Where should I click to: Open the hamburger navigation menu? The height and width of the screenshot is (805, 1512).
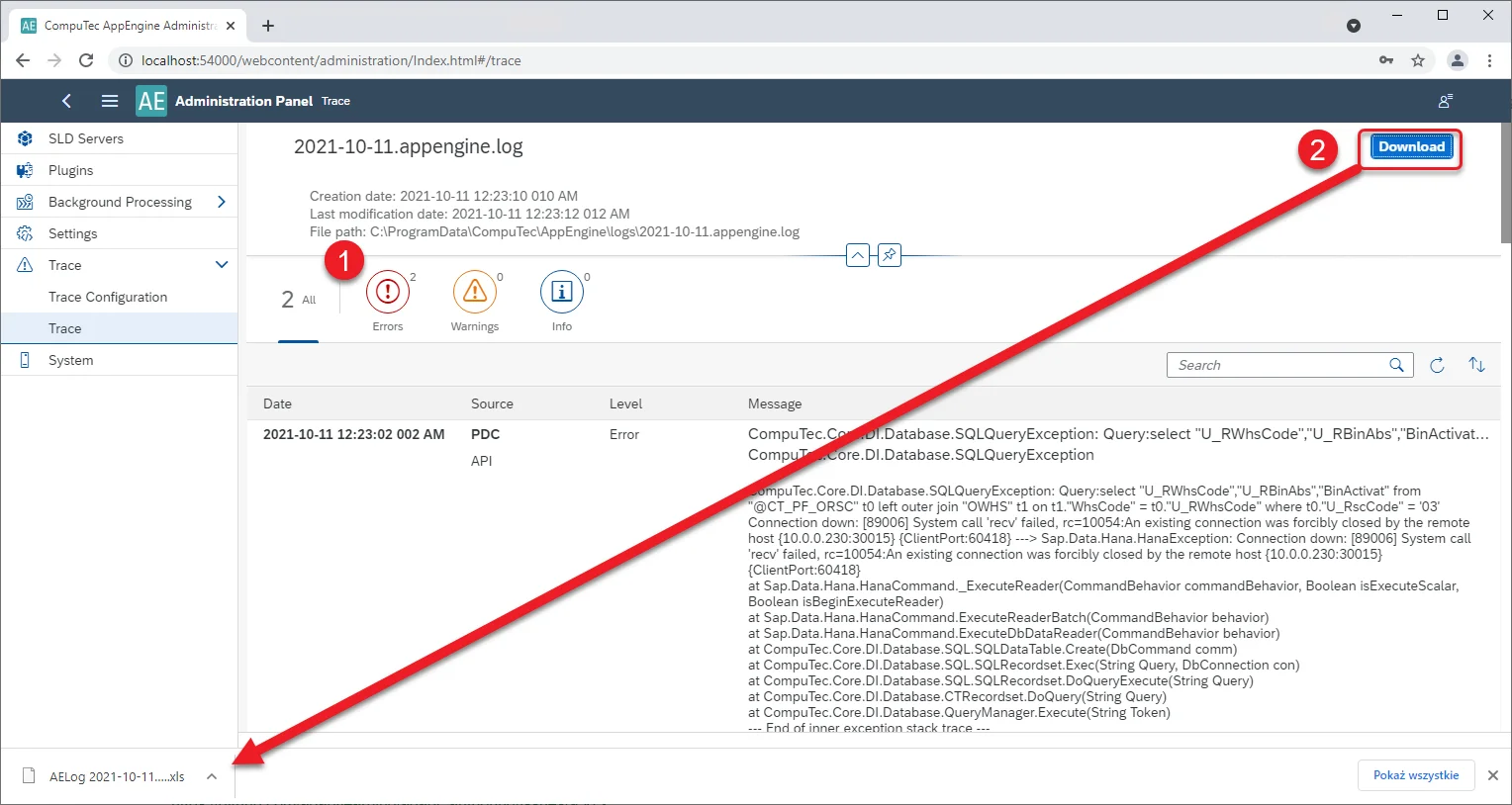pos(110,101)
